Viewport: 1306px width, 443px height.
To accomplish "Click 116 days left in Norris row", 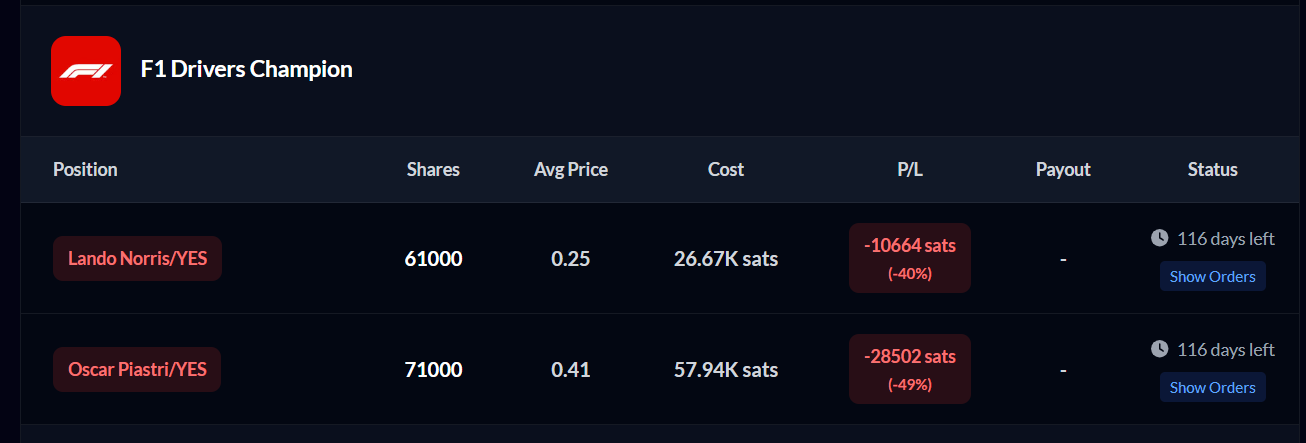I will coord(1226,238).
